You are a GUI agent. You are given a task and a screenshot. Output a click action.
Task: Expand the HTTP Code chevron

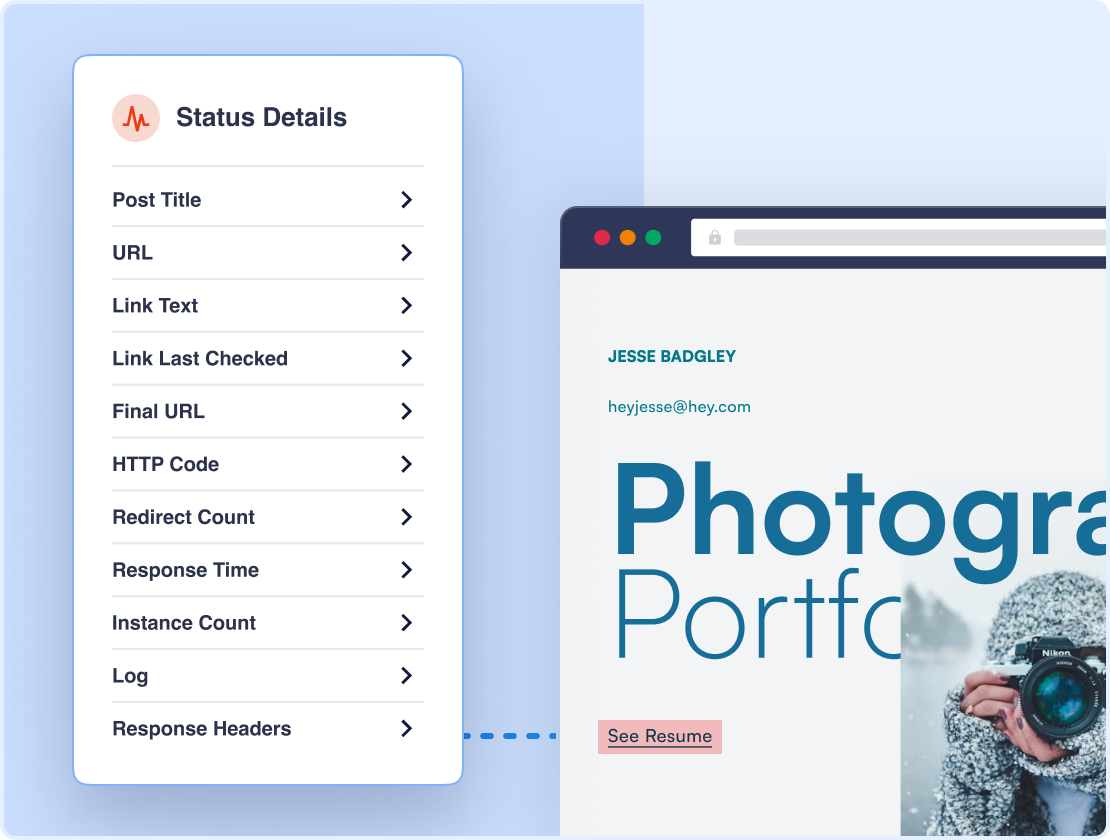[406, 464]
